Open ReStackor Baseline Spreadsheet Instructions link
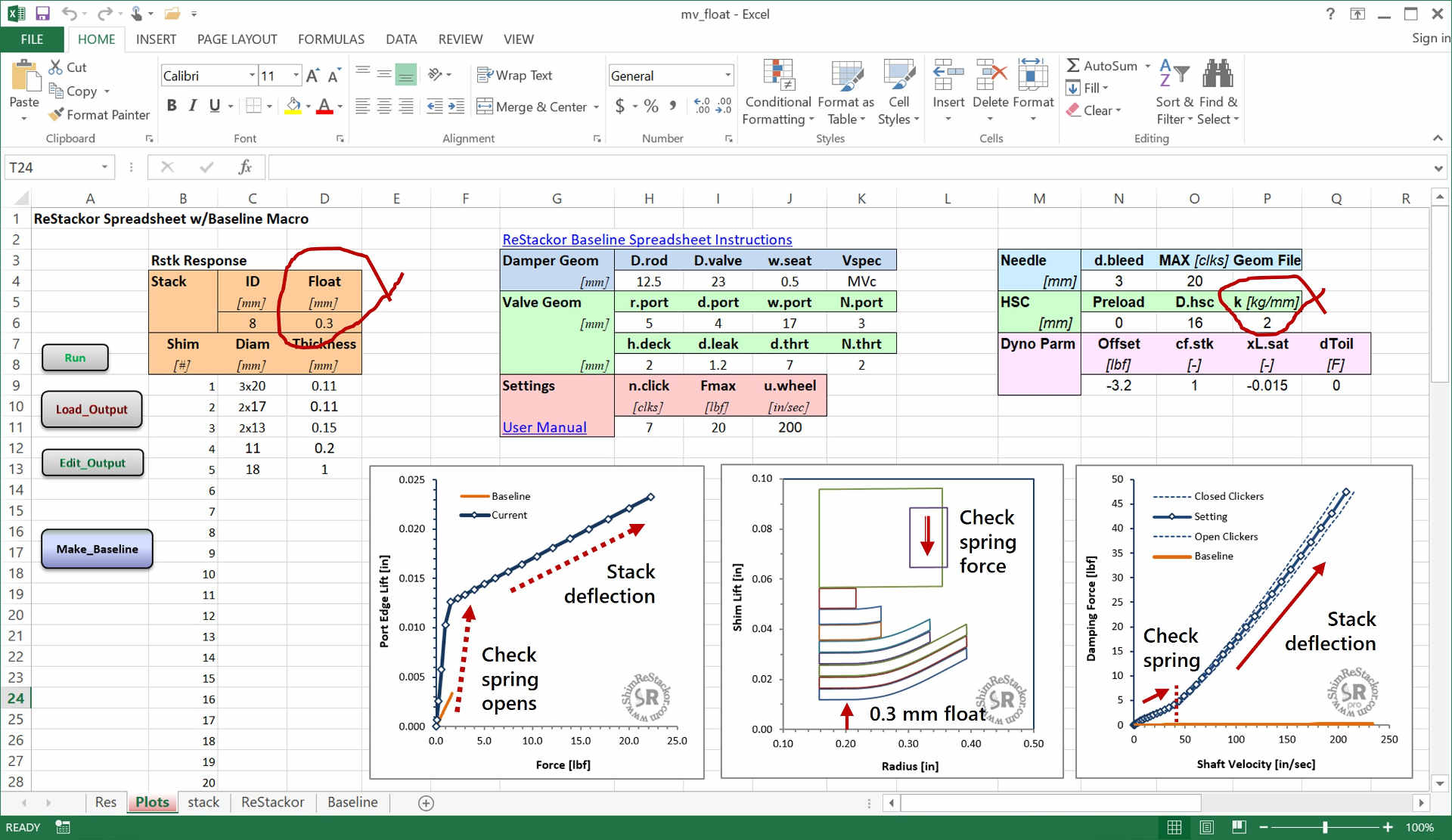 647,240
